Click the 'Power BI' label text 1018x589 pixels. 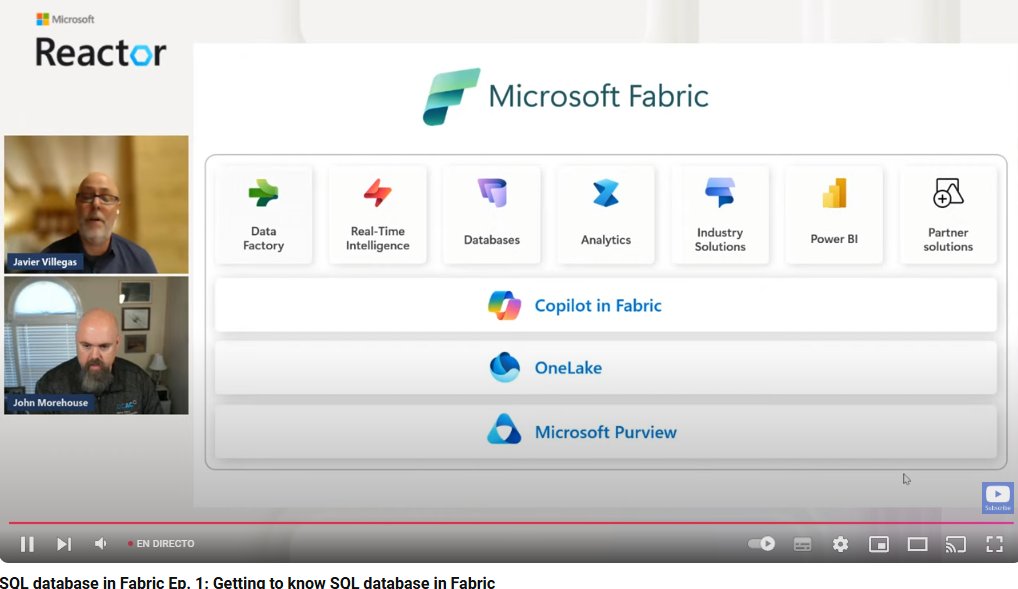(x=834, y=239)
